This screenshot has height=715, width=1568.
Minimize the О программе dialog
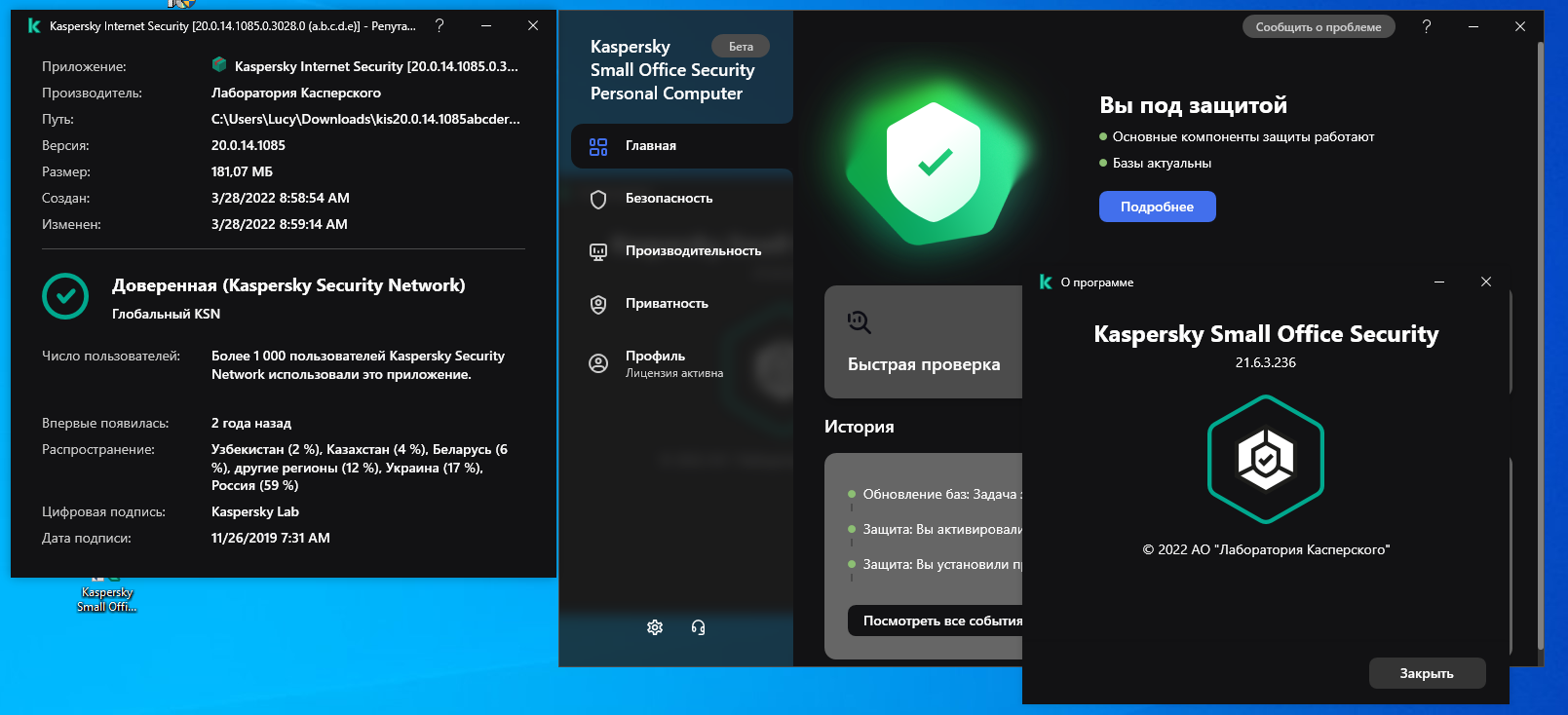tap(1439, 282)
